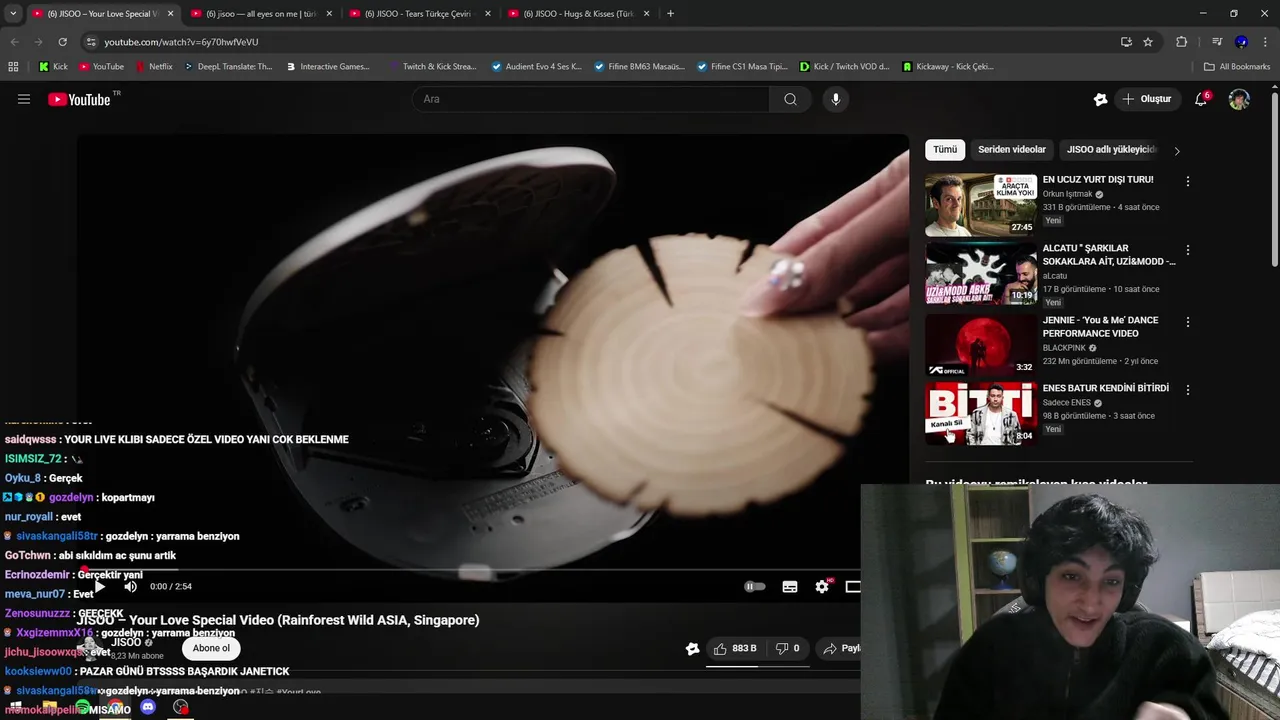This screenshot has width=1280, height=720.
Task: Turn on subtitles in the player
Action: pyautogui.click(x=790, y=587)
